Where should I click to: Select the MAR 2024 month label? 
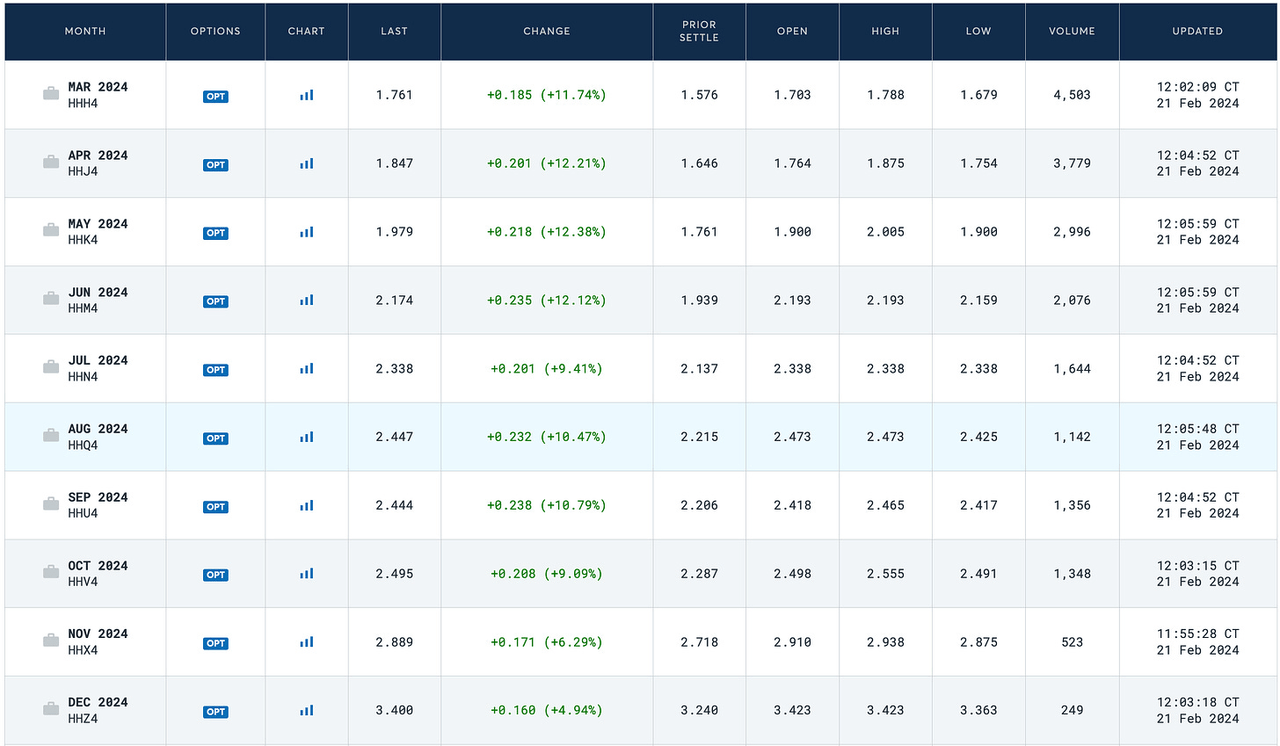(x=98, y=87)
